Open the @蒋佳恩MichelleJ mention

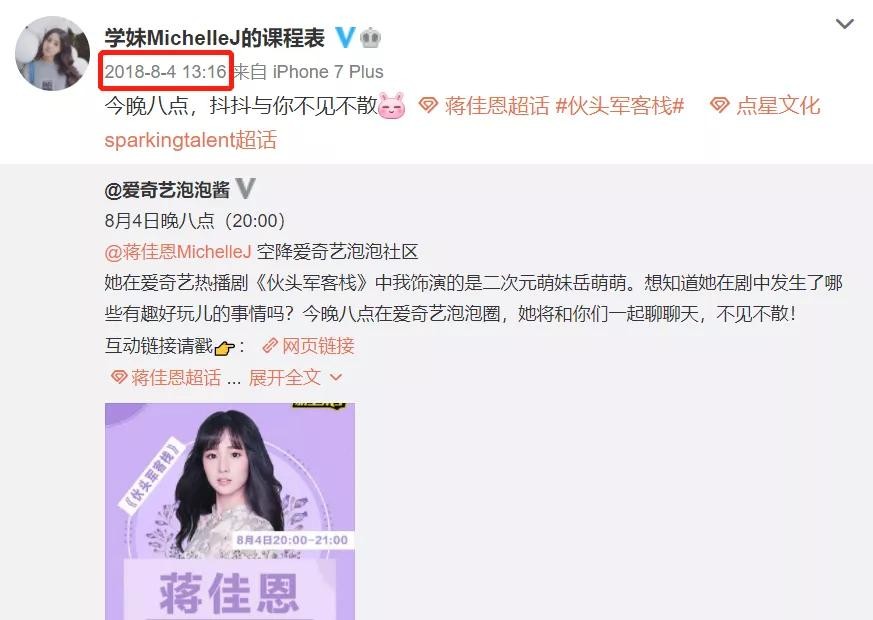tap(178, 252)
